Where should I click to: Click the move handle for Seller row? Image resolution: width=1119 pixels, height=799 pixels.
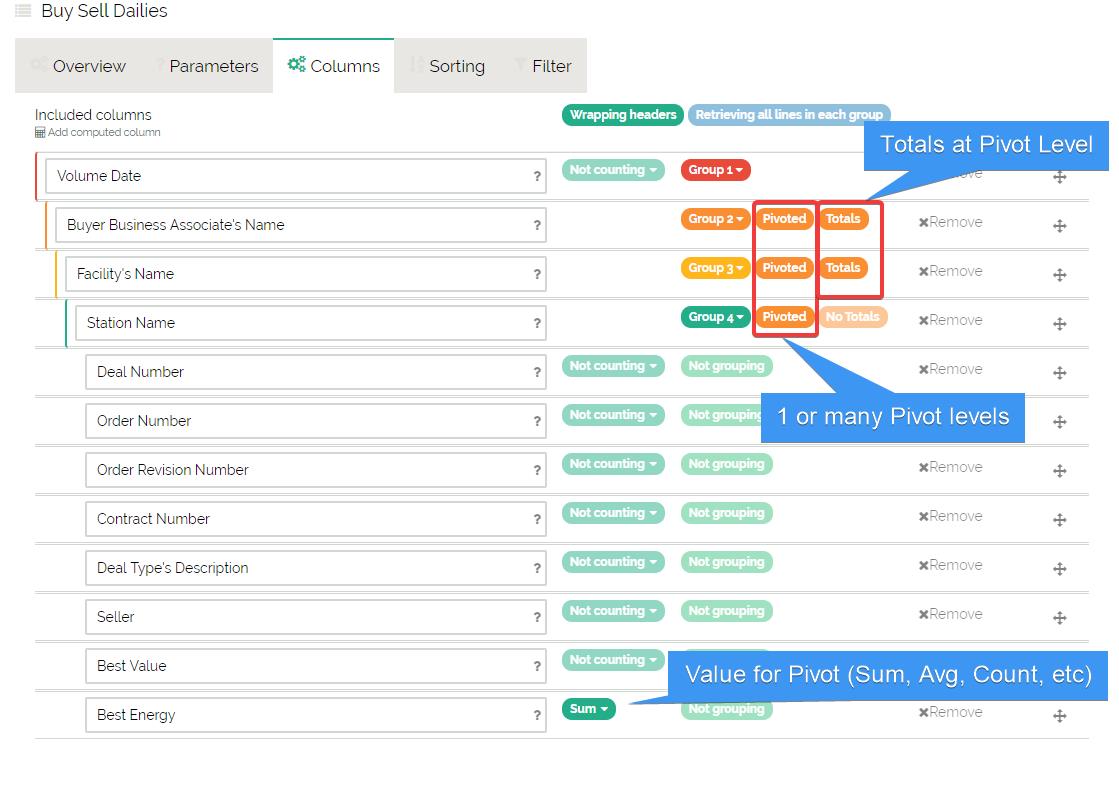click(1059, 618)
